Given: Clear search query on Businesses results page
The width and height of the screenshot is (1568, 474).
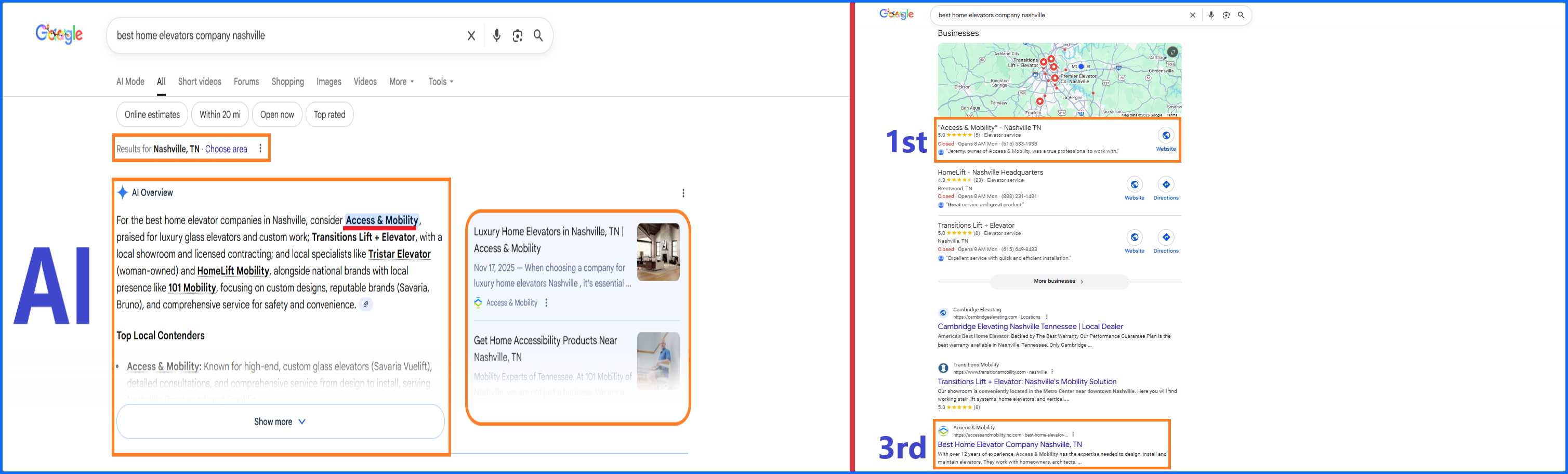Looking at the screenshot, I should click(x=1192, y=15).
